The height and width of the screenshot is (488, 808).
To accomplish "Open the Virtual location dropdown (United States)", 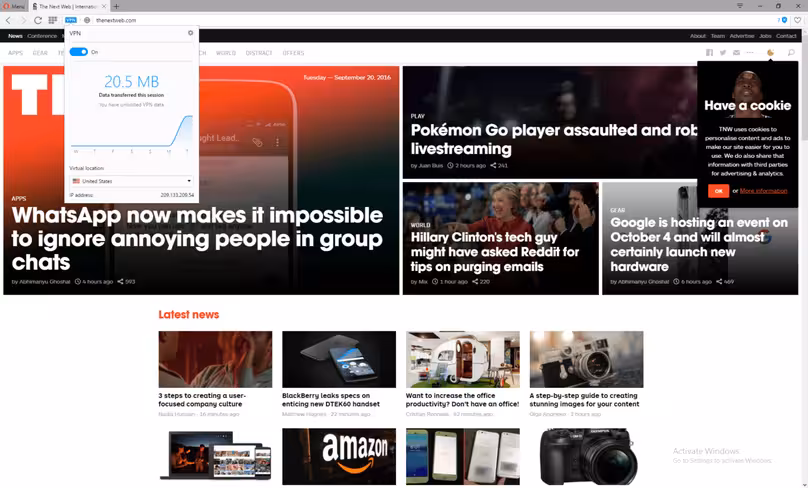I will (x=131, y=181).
